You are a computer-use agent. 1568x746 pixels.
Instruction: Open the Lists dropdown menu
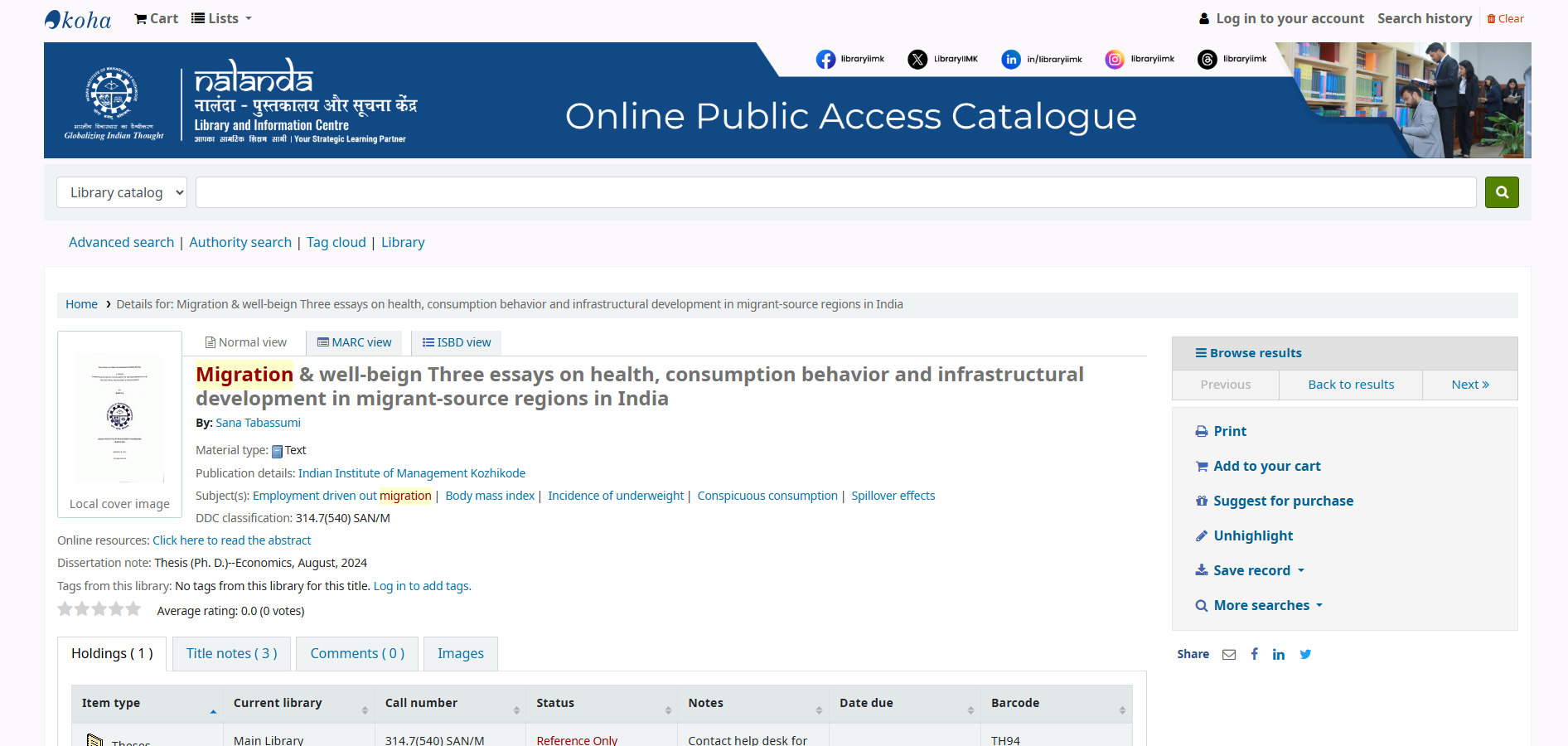coord(221,18)
